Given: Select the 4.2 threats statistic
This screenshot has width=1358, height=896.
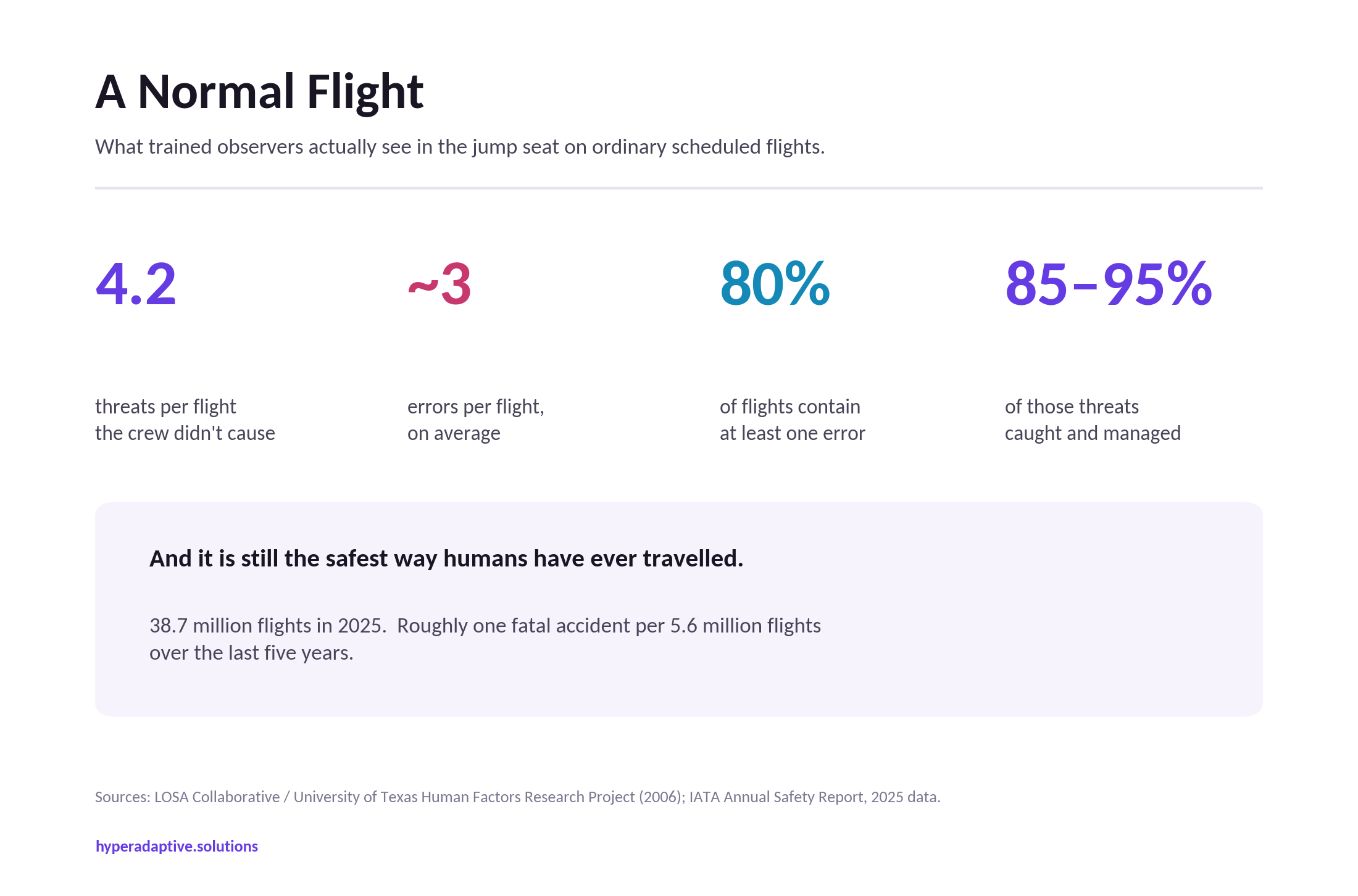Looking at the screenshot, I should tap(136, 284).
